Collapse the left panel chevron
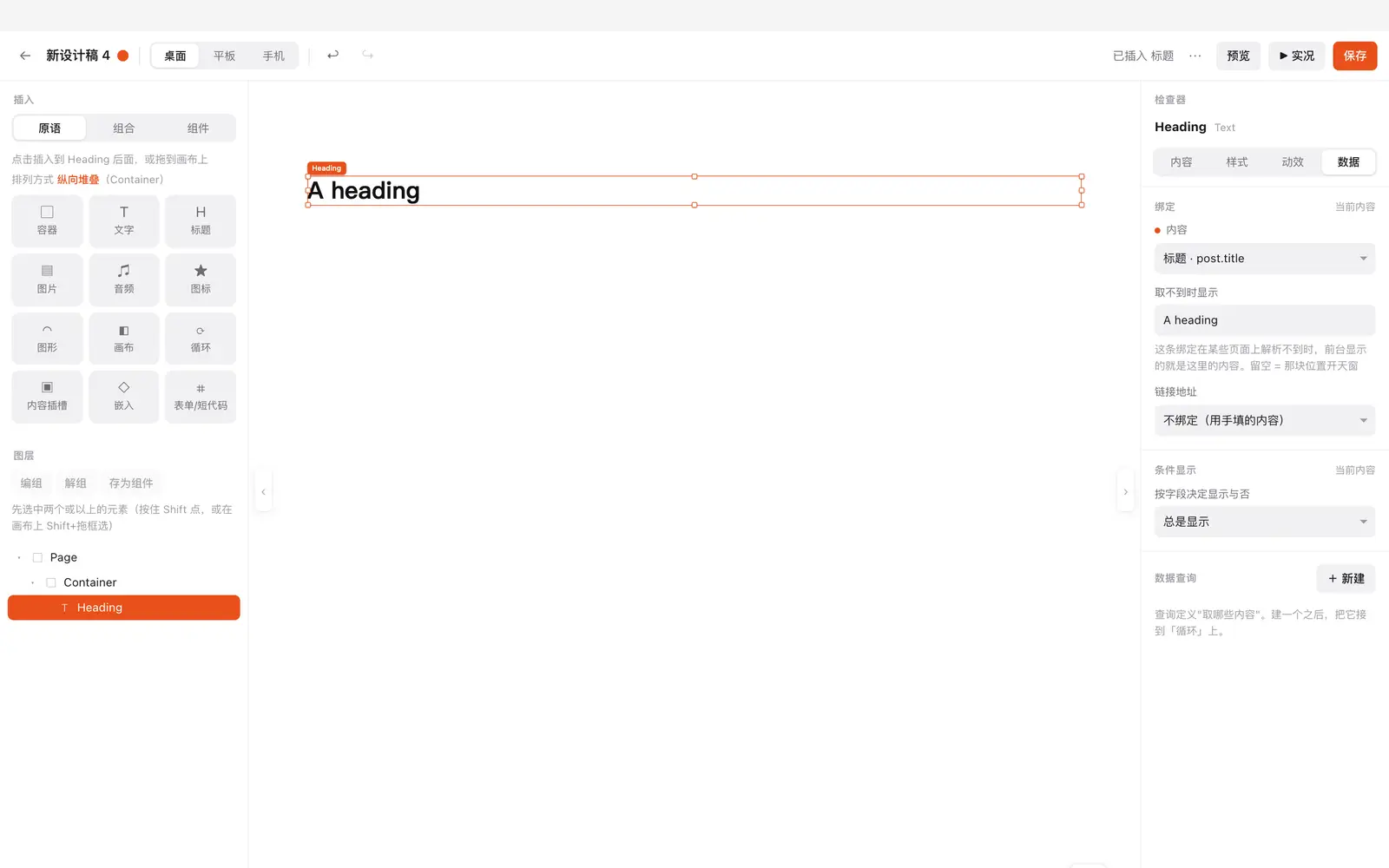 point(263,492)
